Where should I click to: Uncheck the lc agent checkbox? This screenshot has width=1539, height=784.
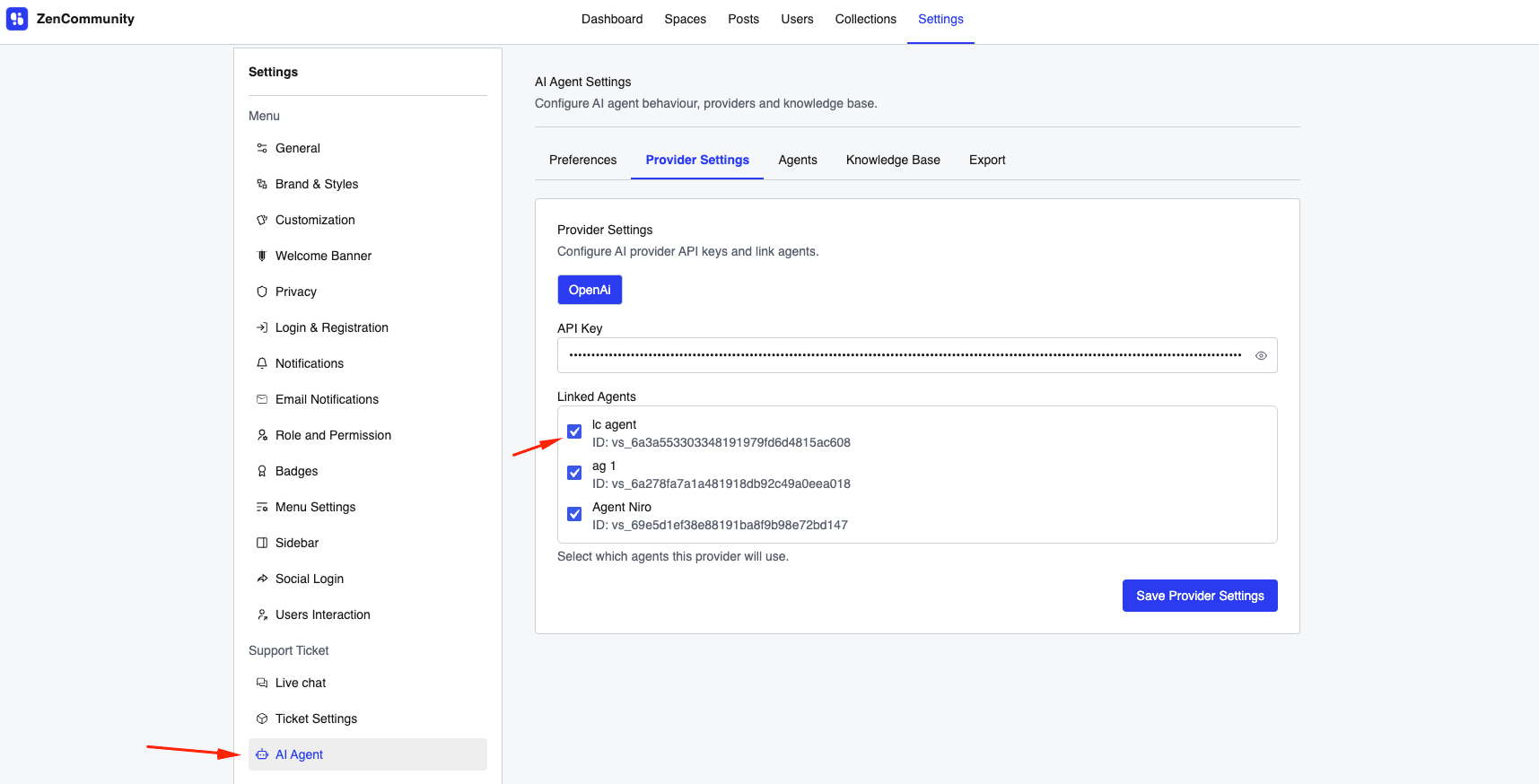[x=574, y=431]
